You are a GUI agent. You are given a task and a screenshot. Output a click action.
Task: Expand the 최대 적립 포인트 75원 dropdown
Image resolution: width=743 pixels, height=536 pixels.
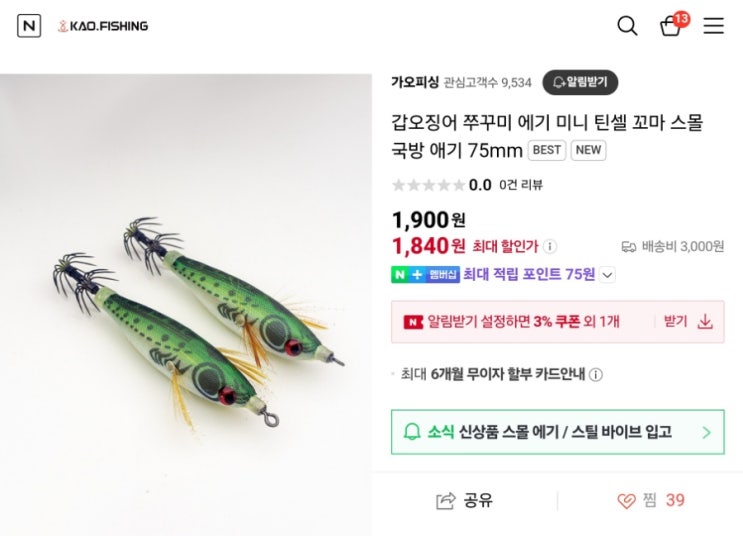607,275
